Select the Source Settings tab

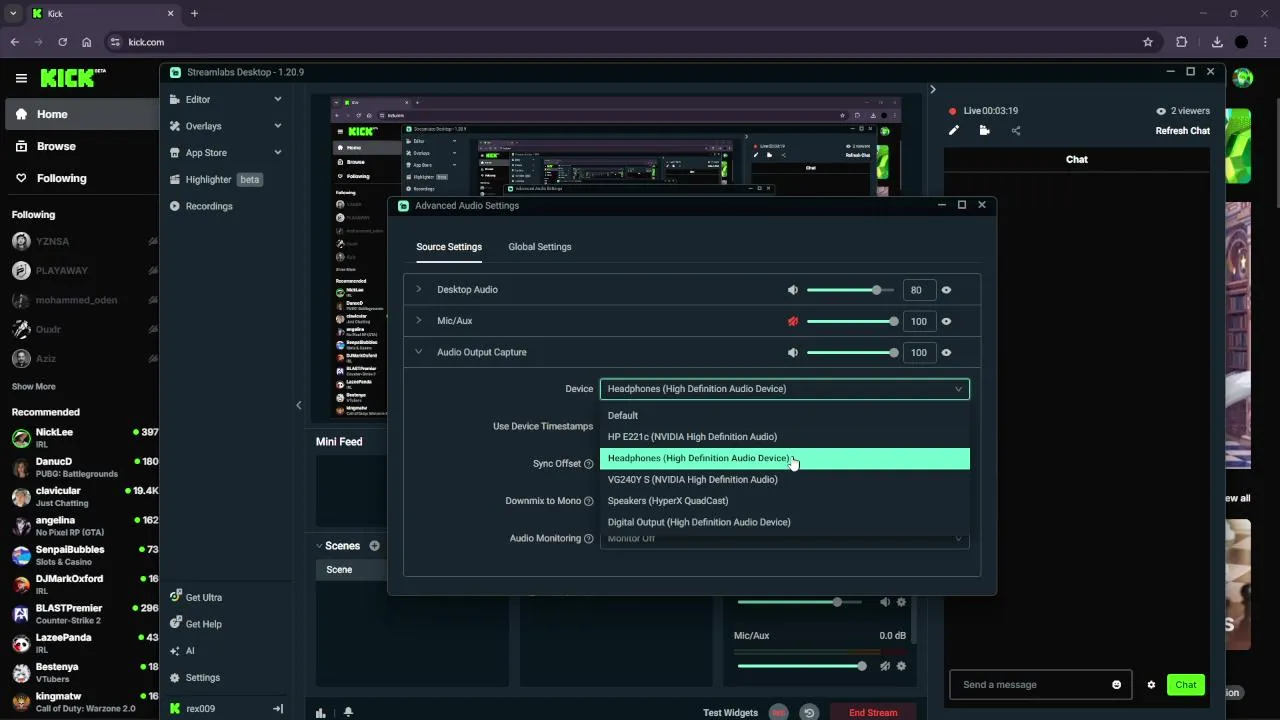[x=449, y=247]
